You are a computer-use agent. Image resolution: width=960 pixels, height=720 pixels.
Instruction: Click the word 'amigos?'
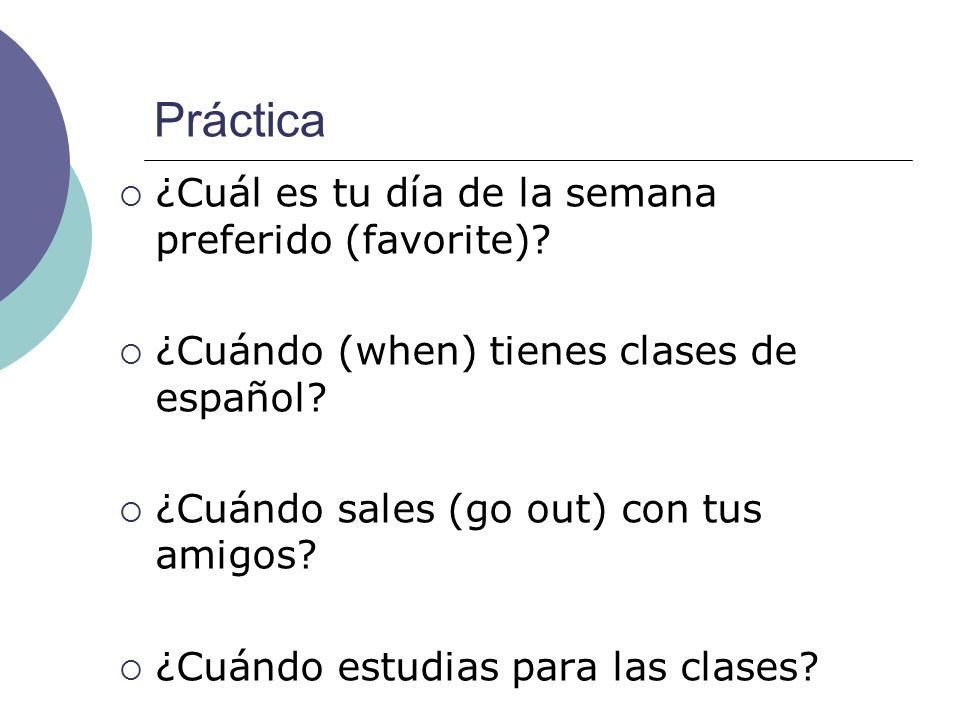click(236, 557)
